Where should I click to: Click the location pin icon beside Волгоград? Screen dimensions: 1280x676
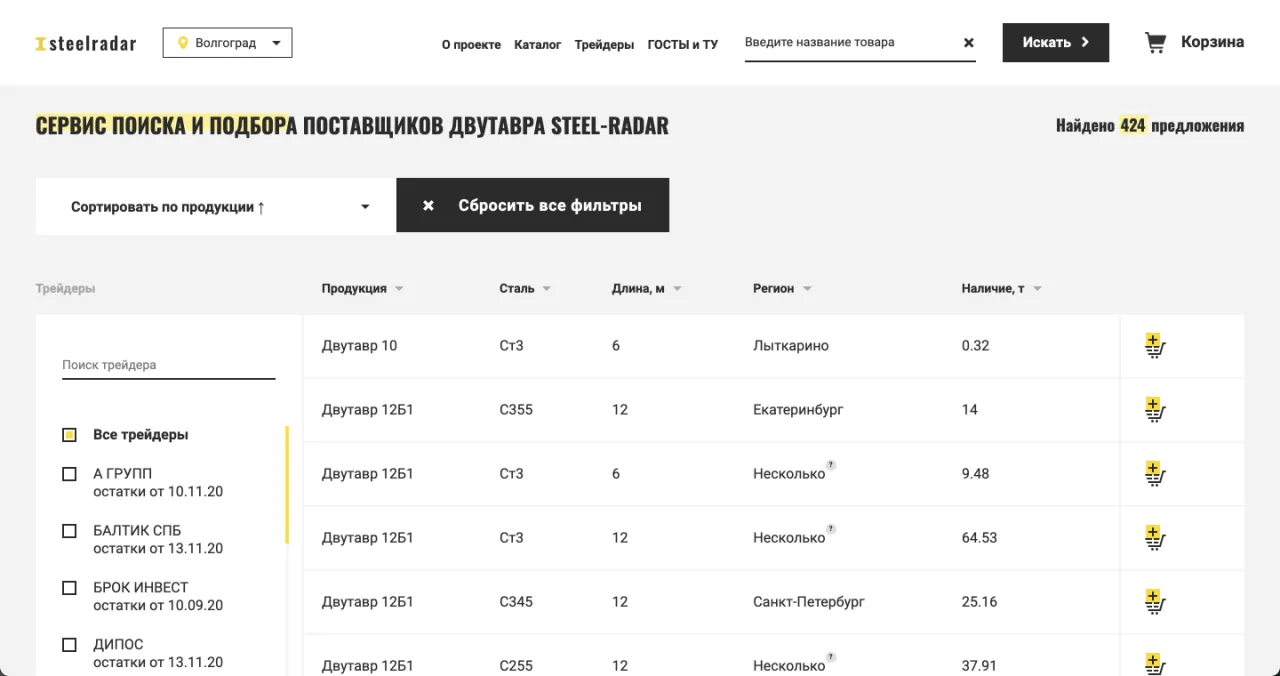(182, 42)
